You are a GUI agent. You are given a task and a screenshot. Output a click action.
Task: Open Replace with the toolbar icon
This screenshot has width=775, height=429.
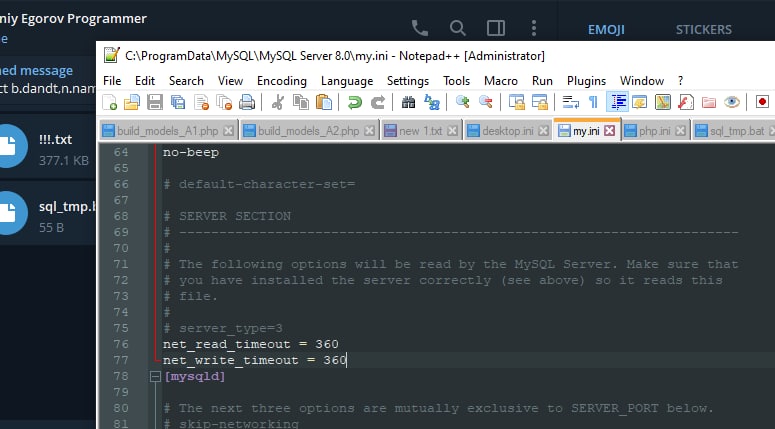pyautogui.click(x=431, y=102)
